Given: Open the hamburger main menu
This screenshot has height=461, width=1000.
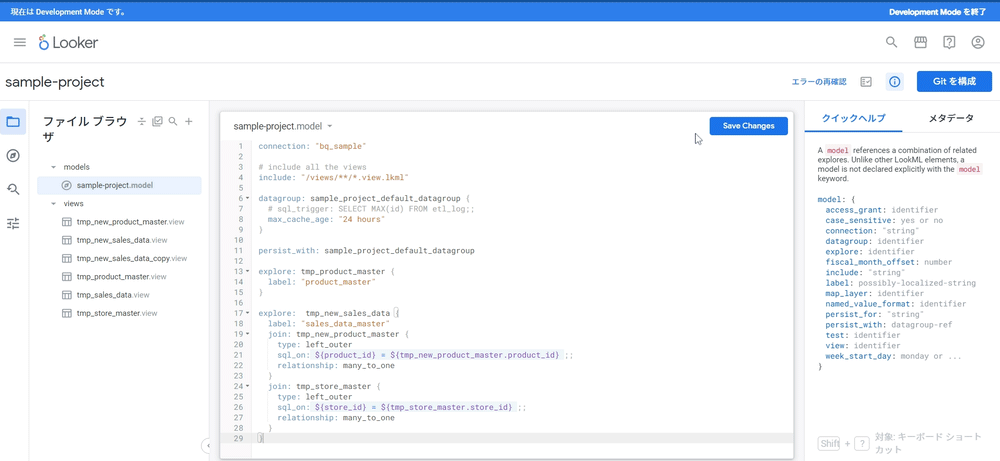Looking at the screenshot, I should (x=19, y=43).
